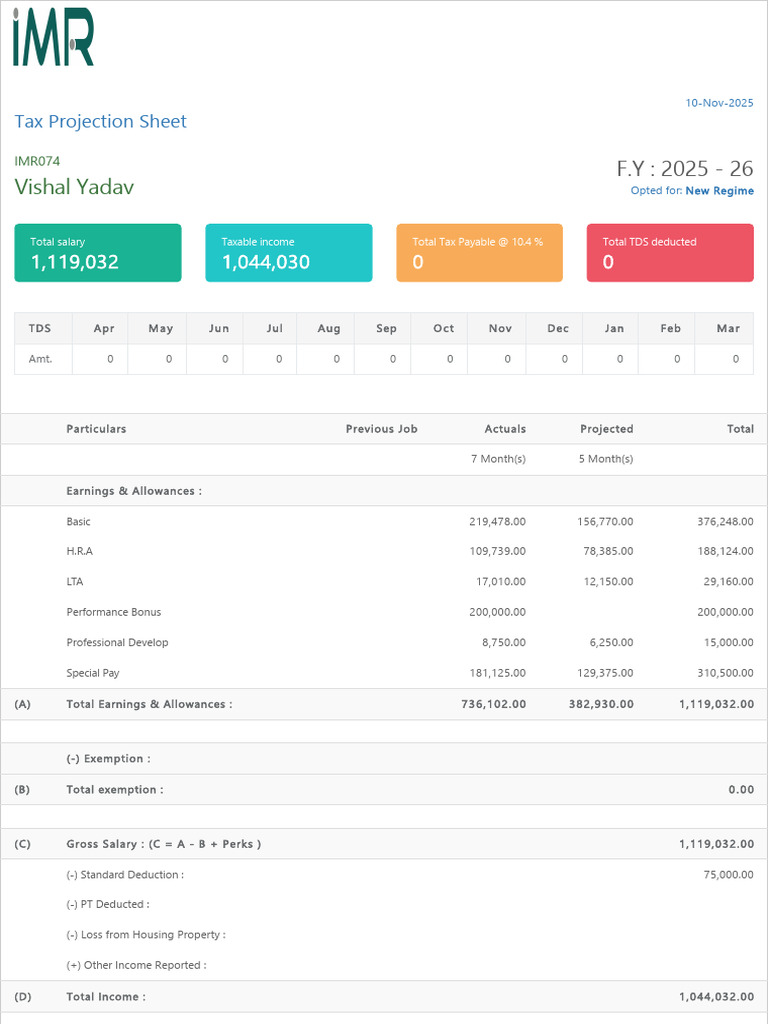Click the LTA row label
The height and width of the screenshot is (1024, 768).
tap(74, 581)
